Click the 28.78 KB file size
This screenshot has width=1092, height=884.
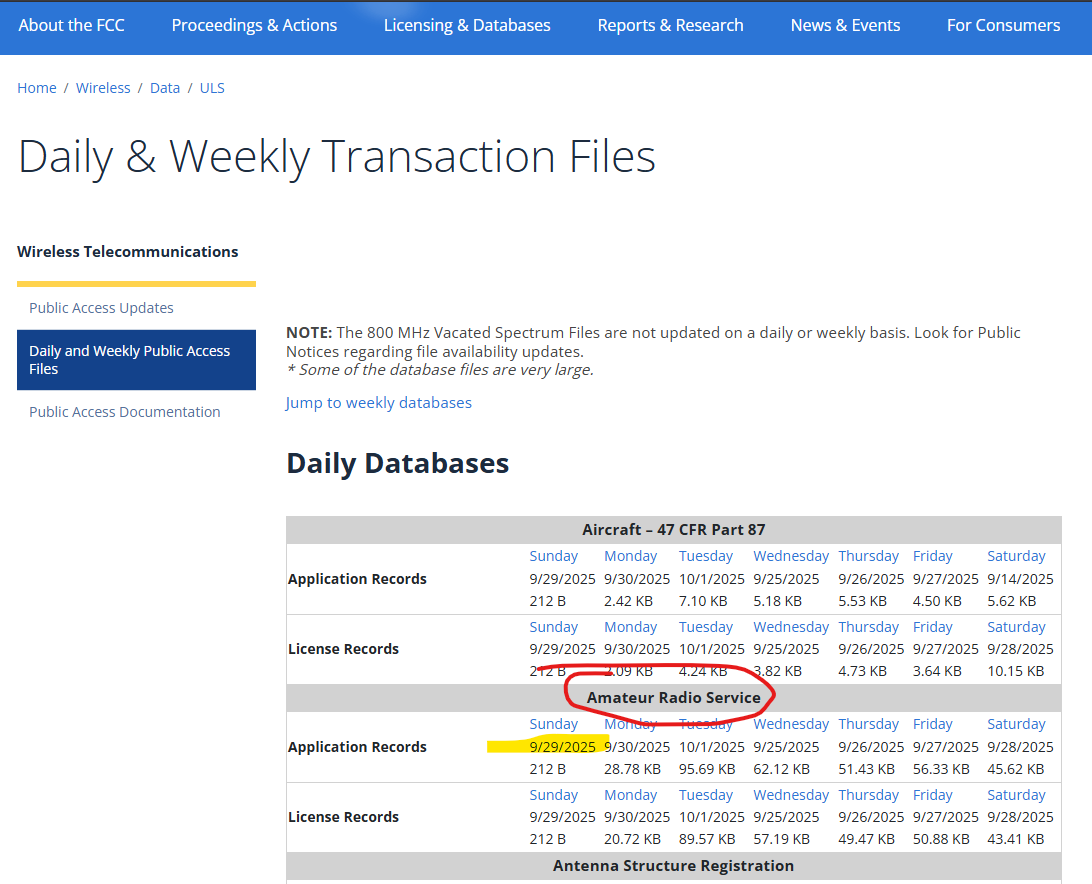[632, 769]
